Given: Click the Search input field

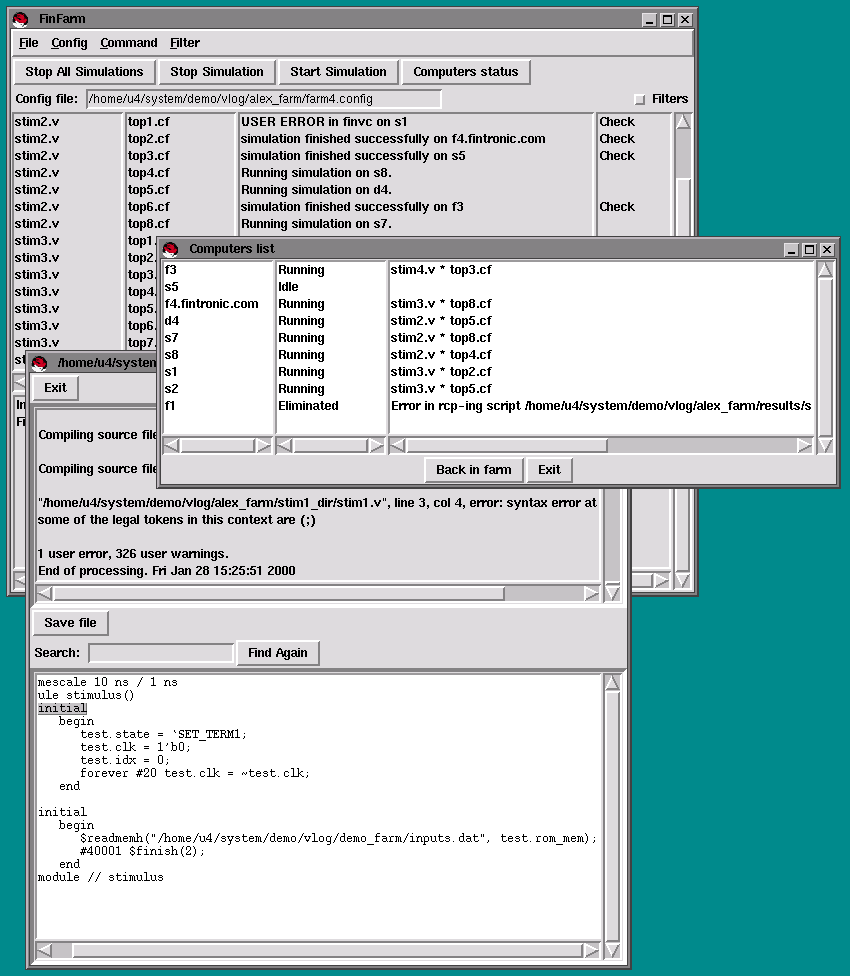Looking at the screenshot, I should [160, 653].
